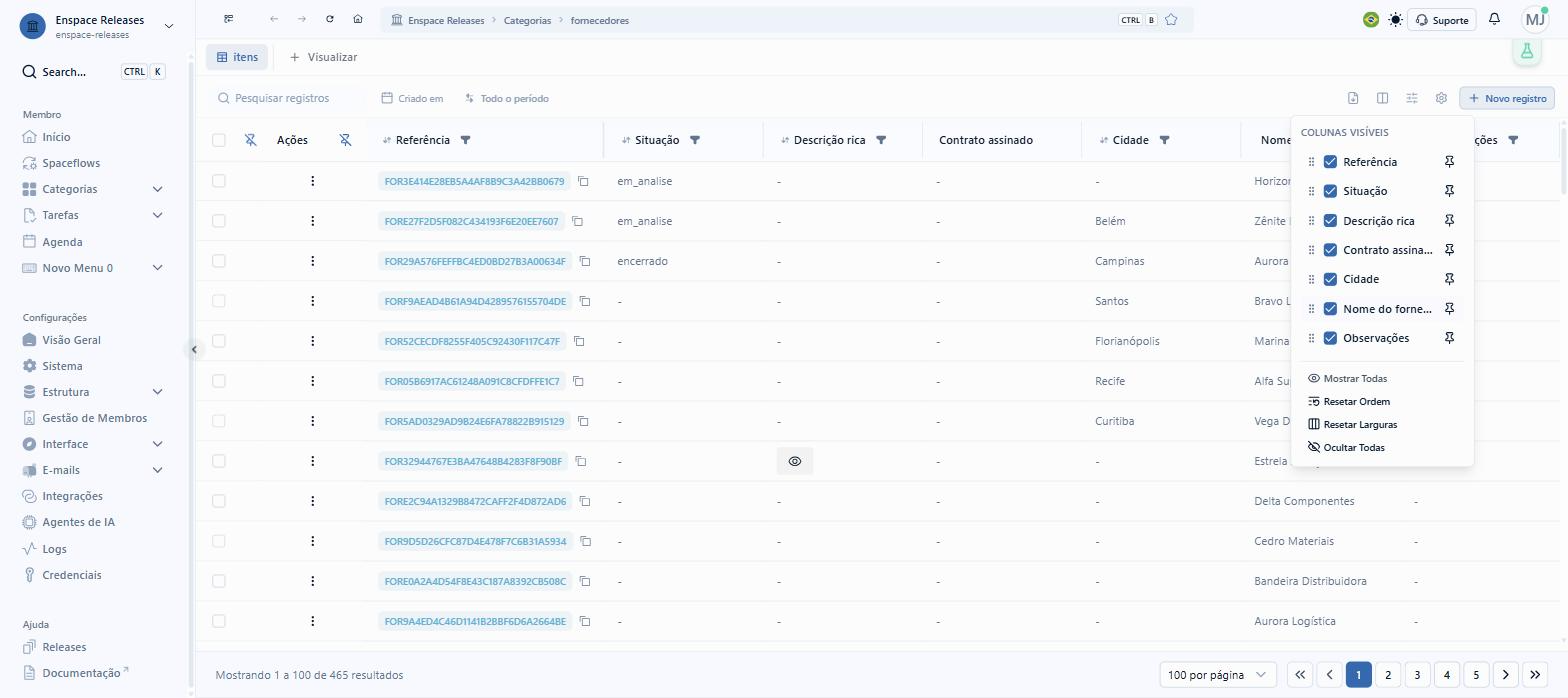The height and width of the screenshot is (698, 1568).
Task: Click the home icon in top navigation
Action: pos(358,20)
